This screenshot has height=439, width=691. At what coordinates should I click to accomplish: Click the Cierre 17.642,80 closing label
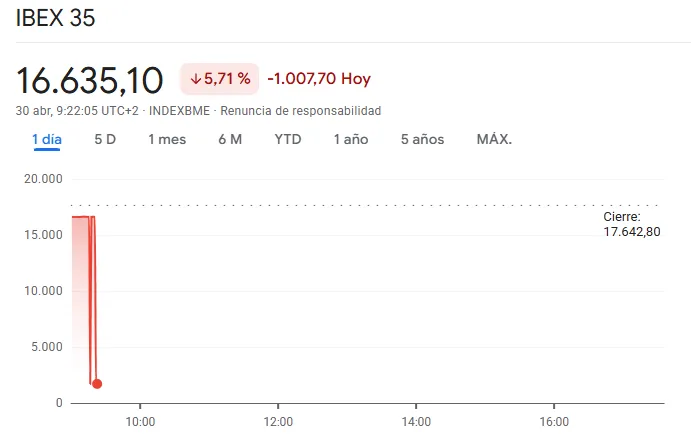point(631,224)
